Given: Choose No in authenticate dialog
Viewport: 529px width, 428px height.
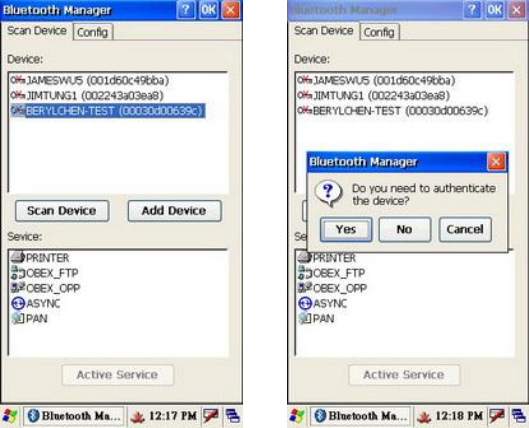Looking at the screenshot, I should tap(405, 229).
